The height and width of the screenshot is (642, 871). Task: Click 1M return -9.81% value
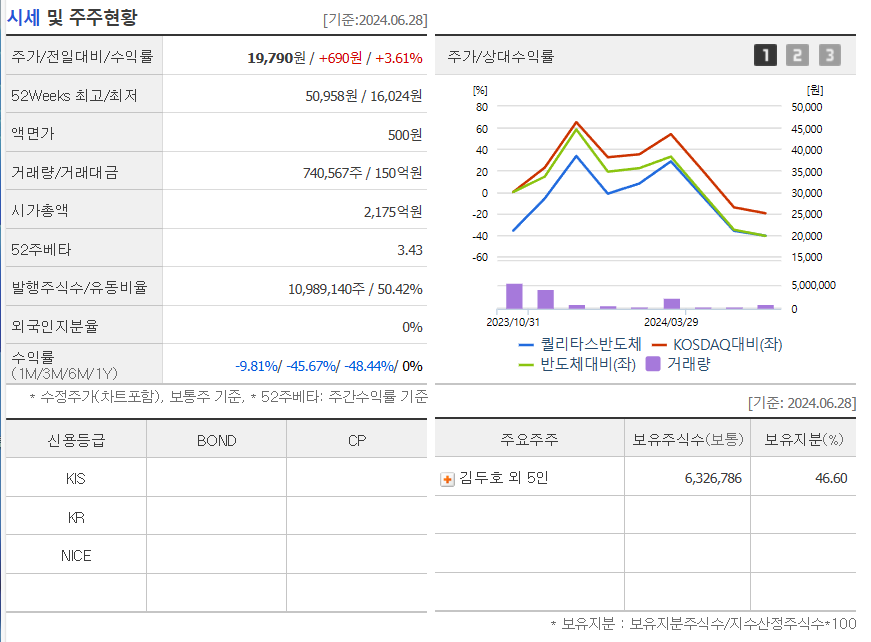click(256, 366)
